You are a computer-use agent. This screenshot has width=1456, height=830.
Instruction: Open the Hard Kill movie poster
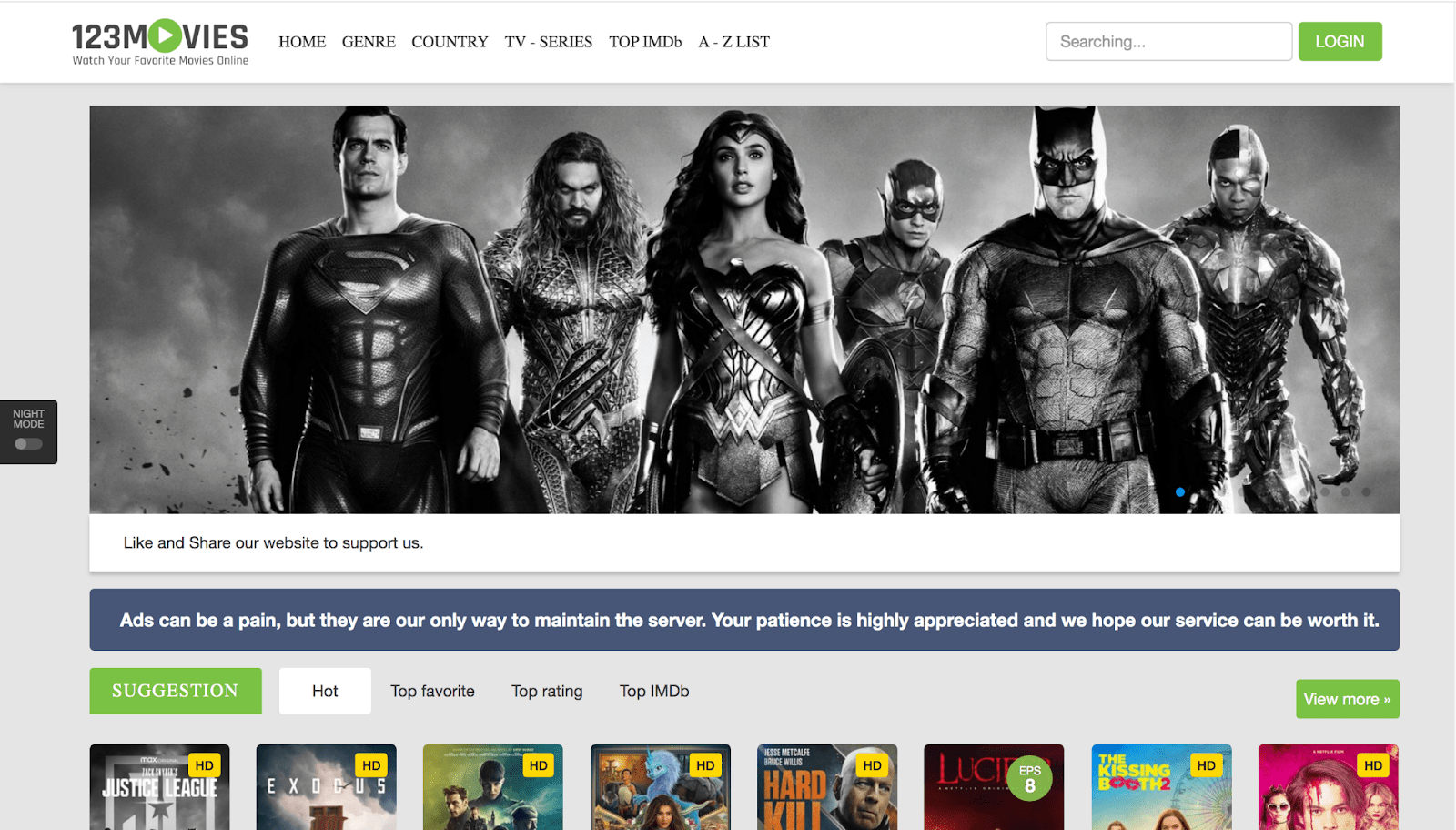click(x=827, y=787)
